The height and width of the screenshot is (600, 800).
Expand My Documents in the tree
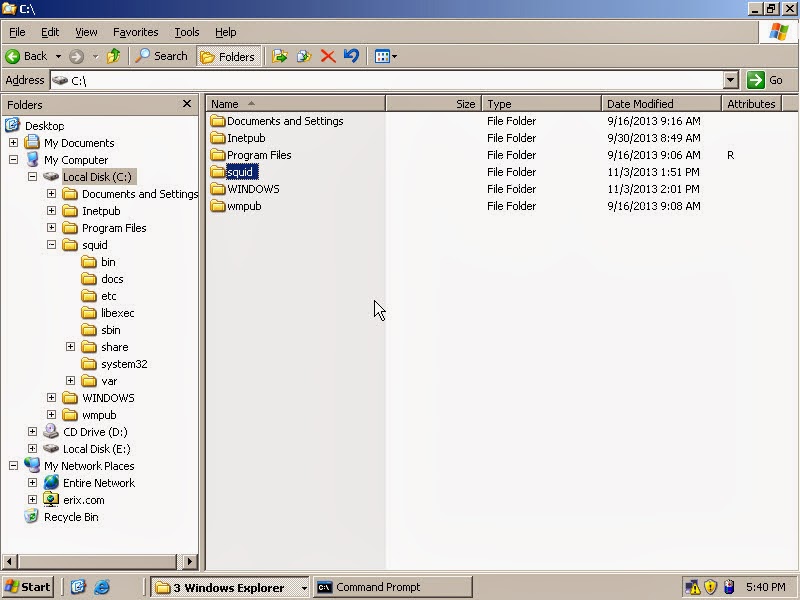[x=13, y=142]
